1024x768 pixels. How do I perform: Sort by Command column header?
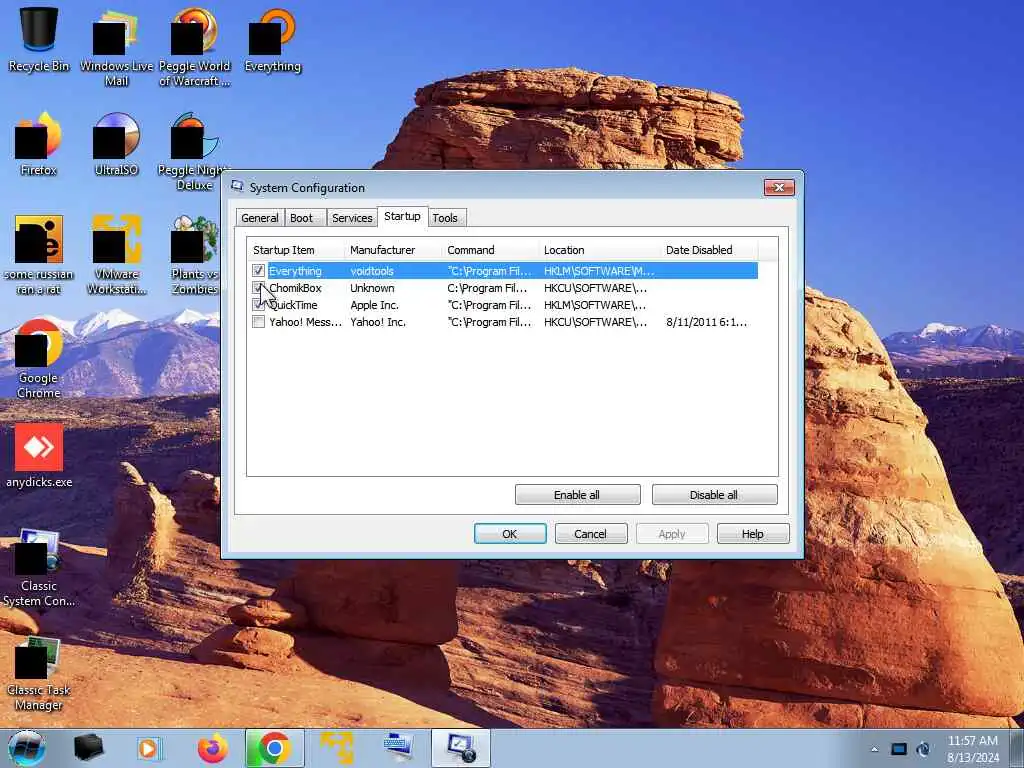coord(490,250)
